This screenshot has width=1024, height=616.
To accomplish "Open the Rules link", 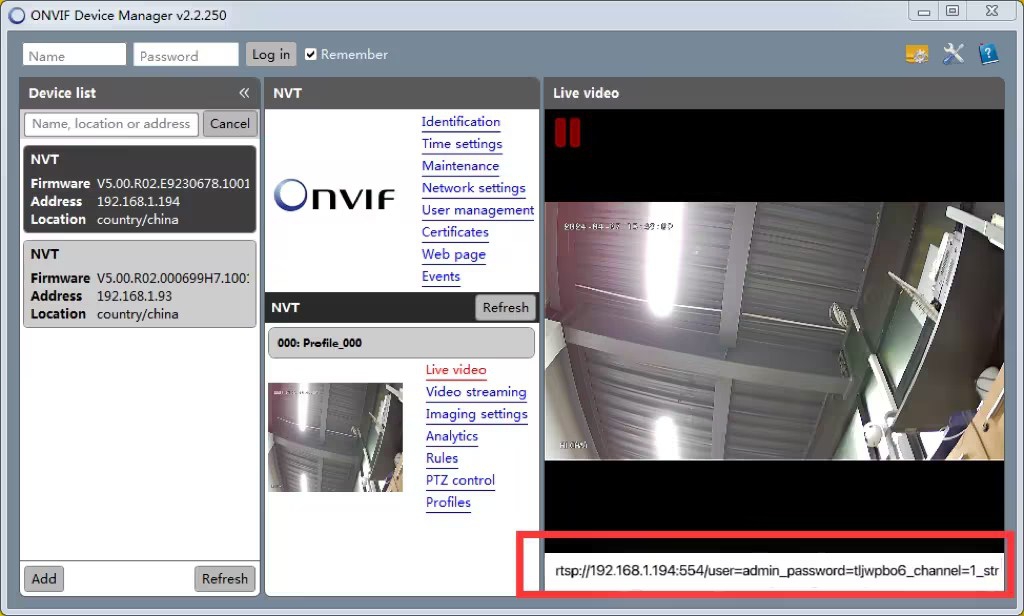I will [442, 458].
